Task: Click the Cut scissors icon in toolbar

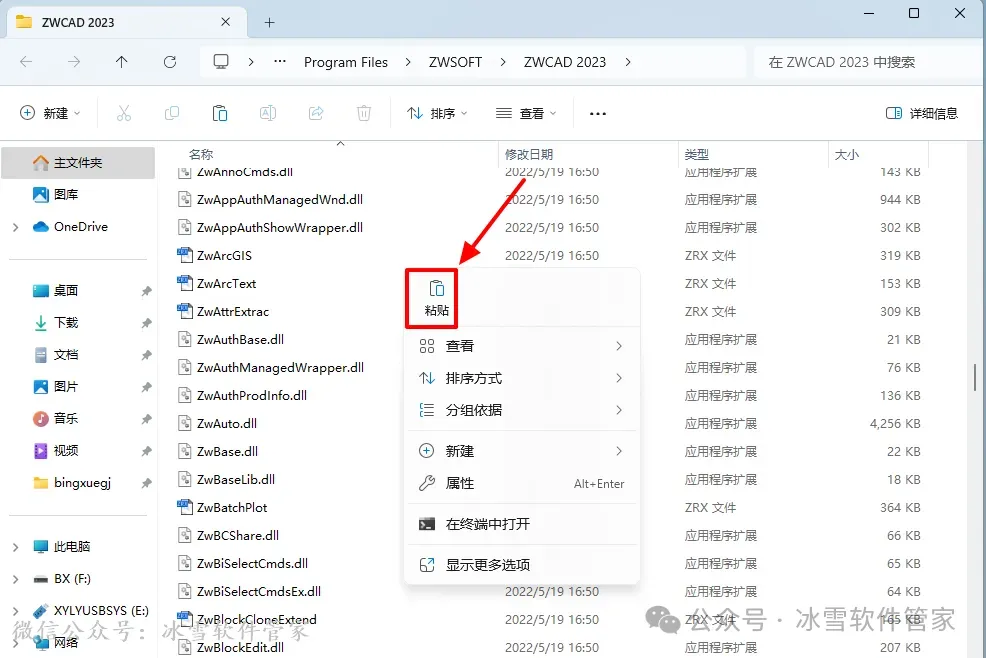Action: pos(124,113)
